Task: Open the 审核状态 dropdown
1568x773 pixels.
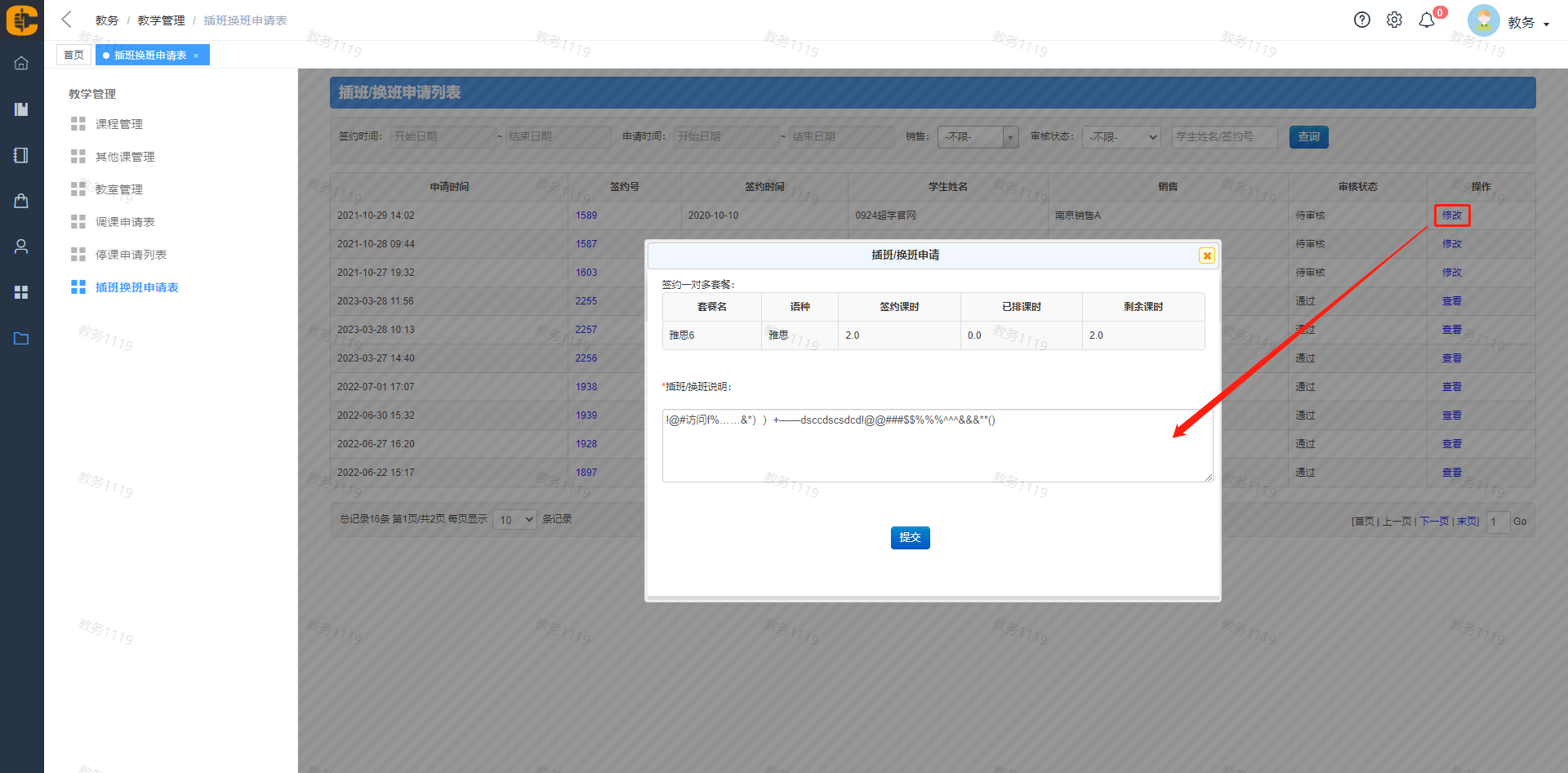Action: click(x=1122, y=137)
